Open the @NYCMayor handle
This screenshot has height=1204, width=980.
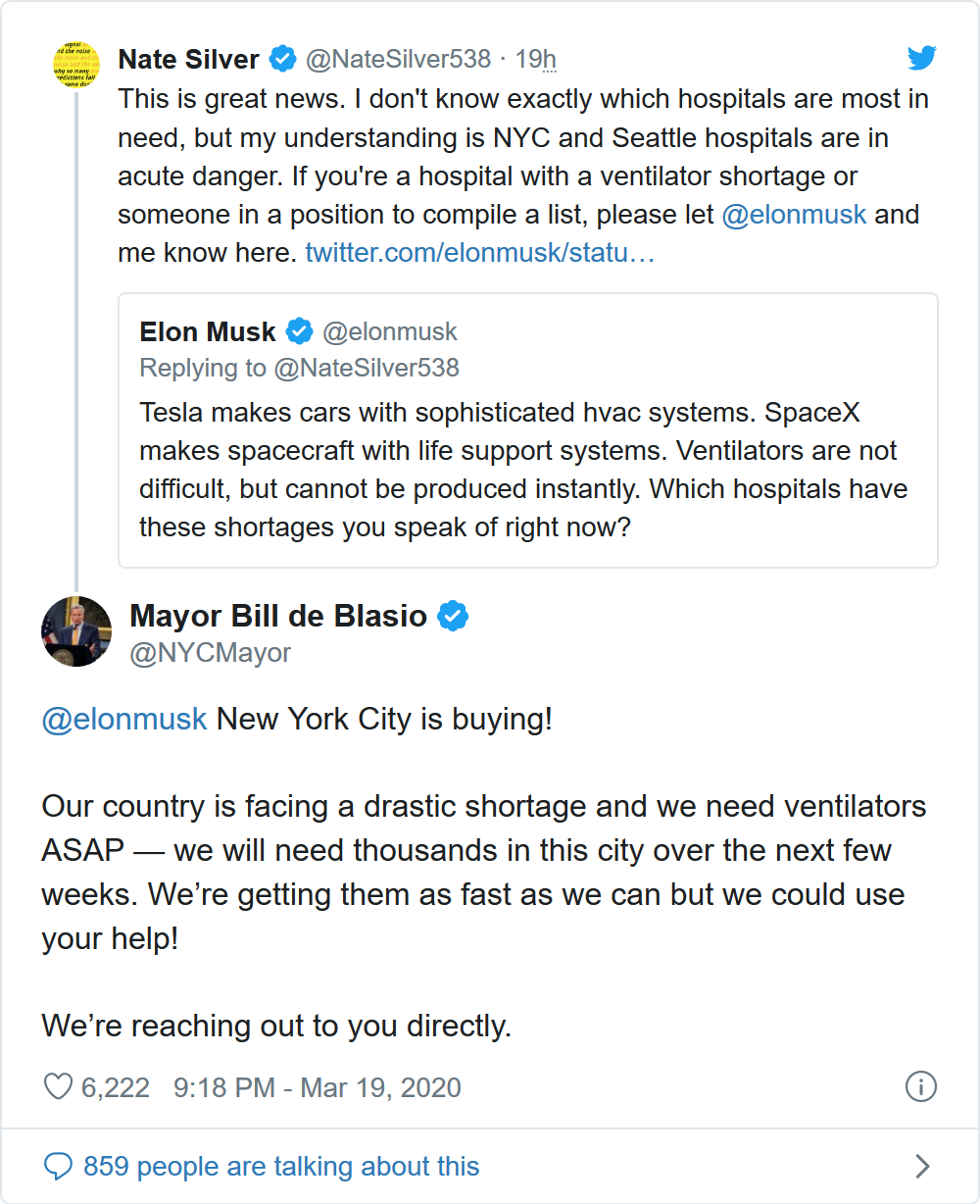210,652
